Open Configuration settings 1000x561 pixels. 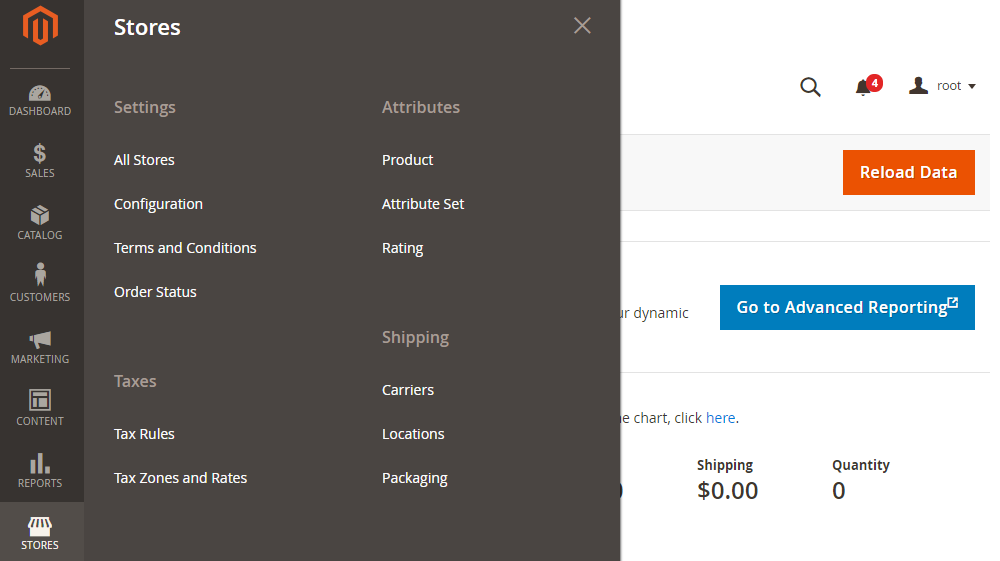click(158, 204)
